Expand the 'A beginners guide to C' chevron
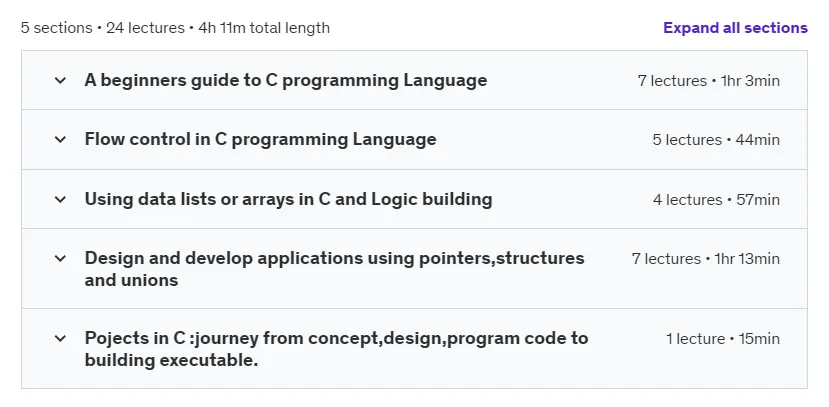Screen dimensions: 829x407 tap(61, 81)
